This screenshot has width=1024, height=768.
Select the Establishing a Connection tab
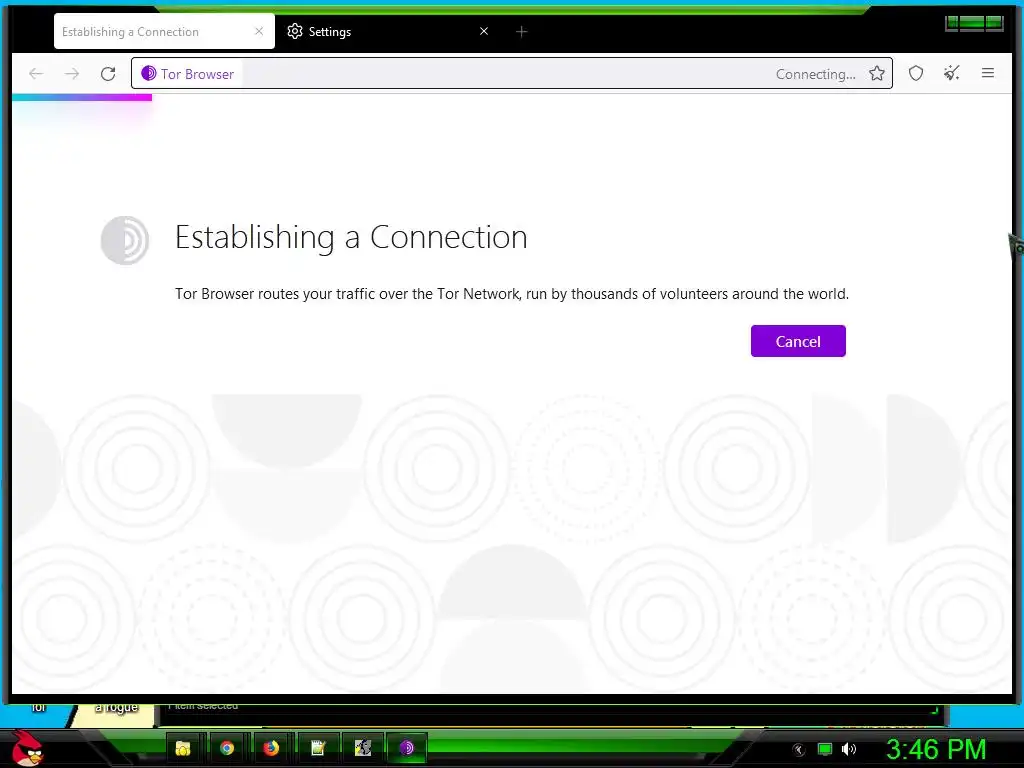(164, 31)
